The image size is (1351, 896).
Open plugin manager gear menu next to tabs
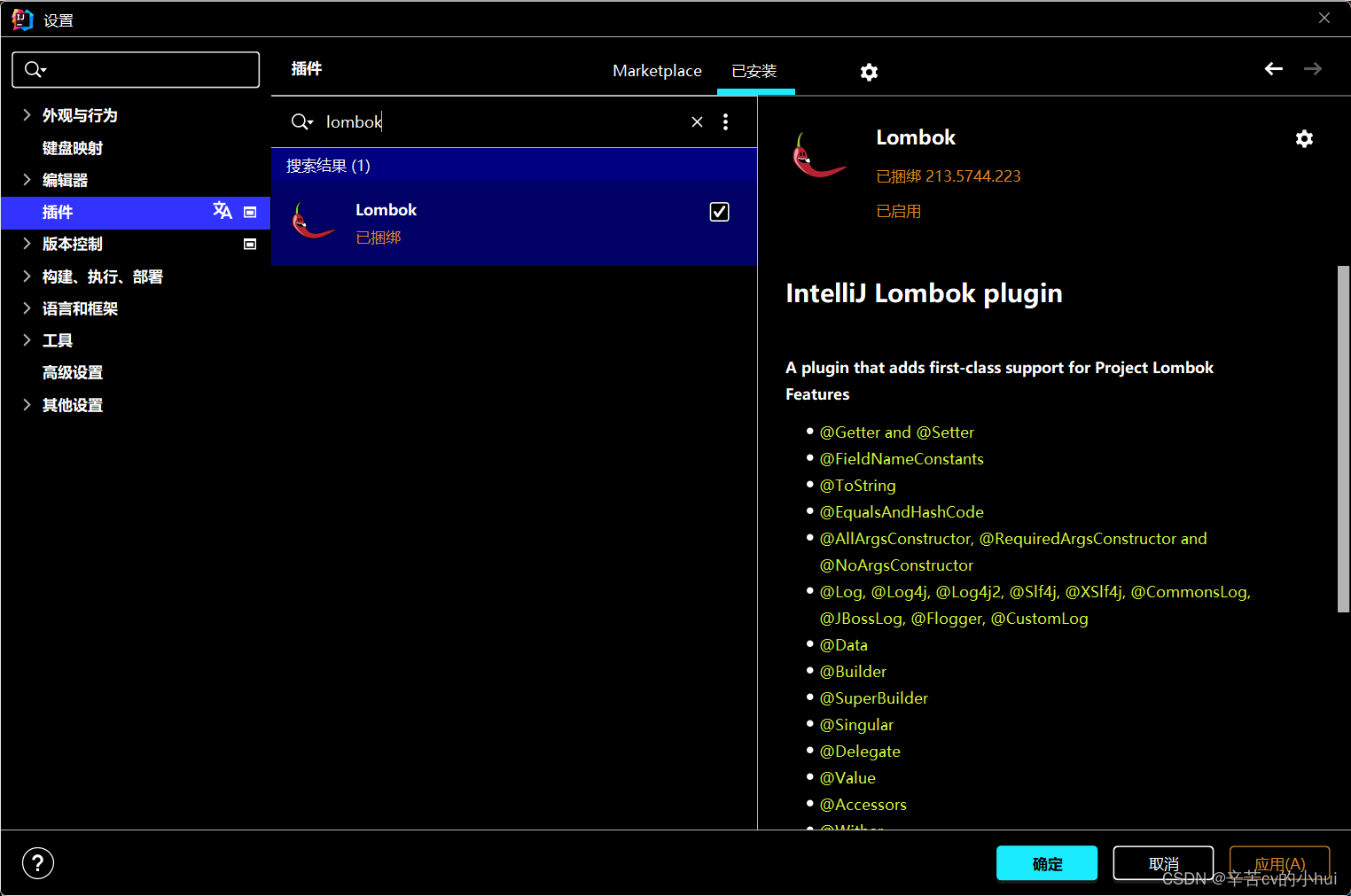(x=869, y=72)
